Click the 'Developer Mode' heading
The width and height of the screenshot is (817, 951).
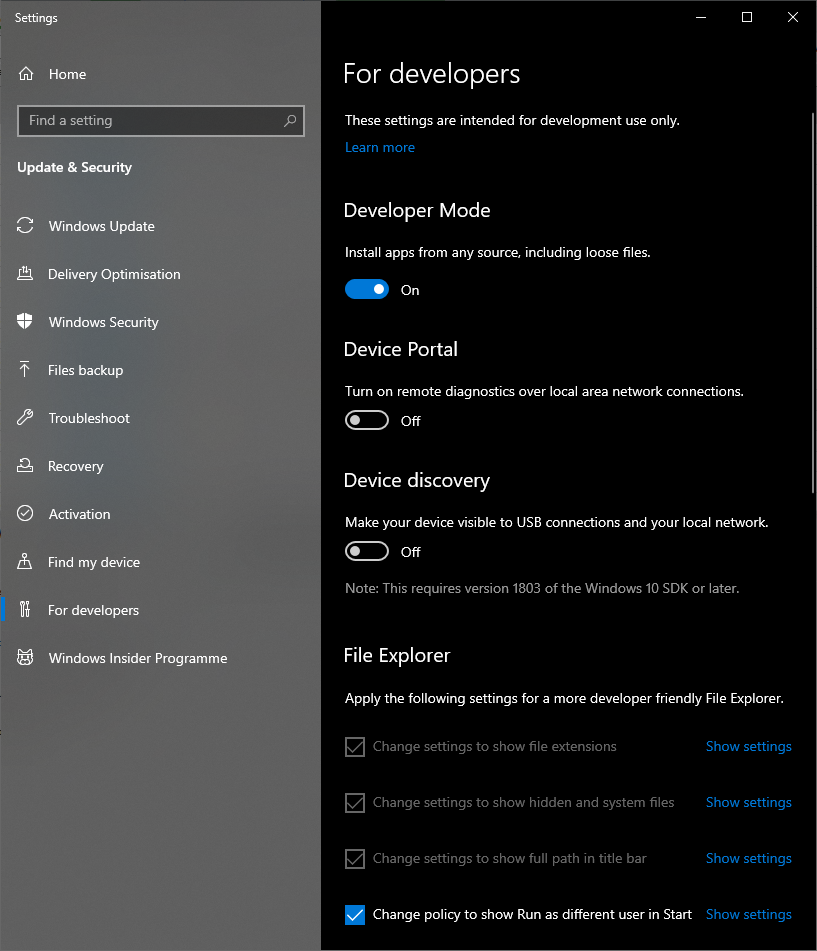417,210
